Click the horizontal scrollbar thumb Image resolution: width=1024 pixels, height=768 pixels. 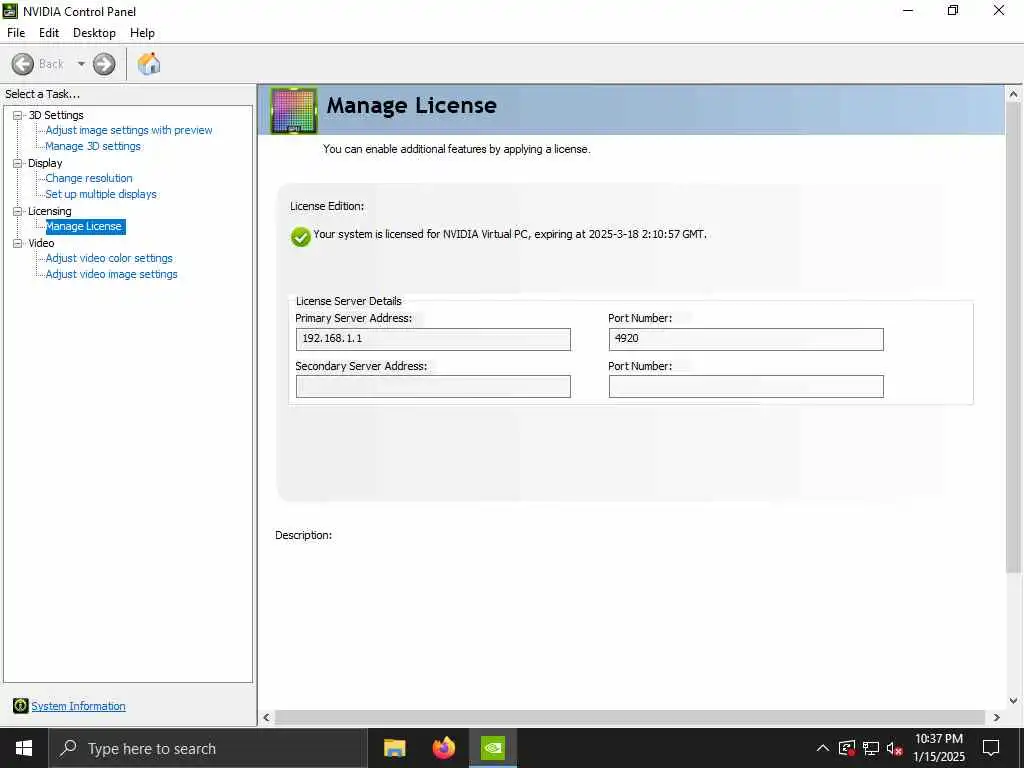tap(630, 717)
